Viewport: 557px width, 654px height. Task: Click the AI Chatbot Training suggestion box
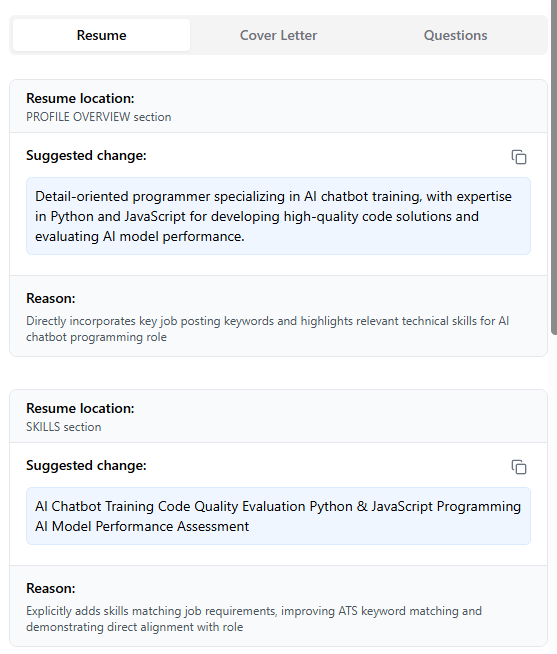(x=278, y=516)
